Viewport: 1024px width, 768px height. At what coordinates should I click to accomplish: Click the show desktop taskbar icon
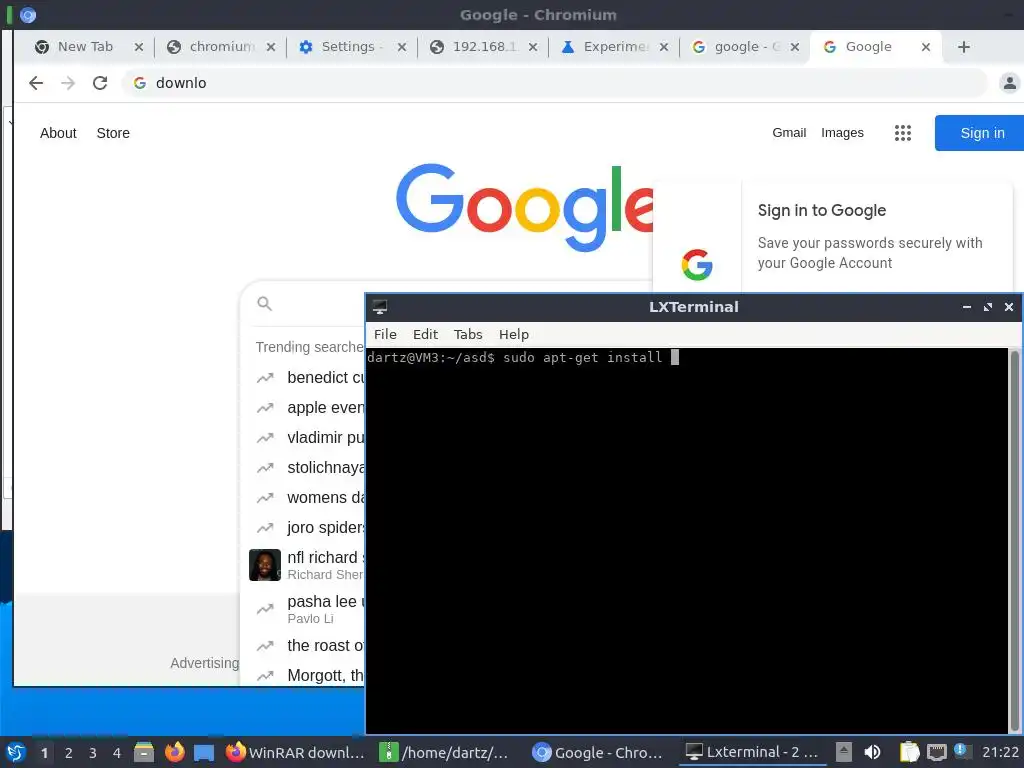[x=204, y=752]
